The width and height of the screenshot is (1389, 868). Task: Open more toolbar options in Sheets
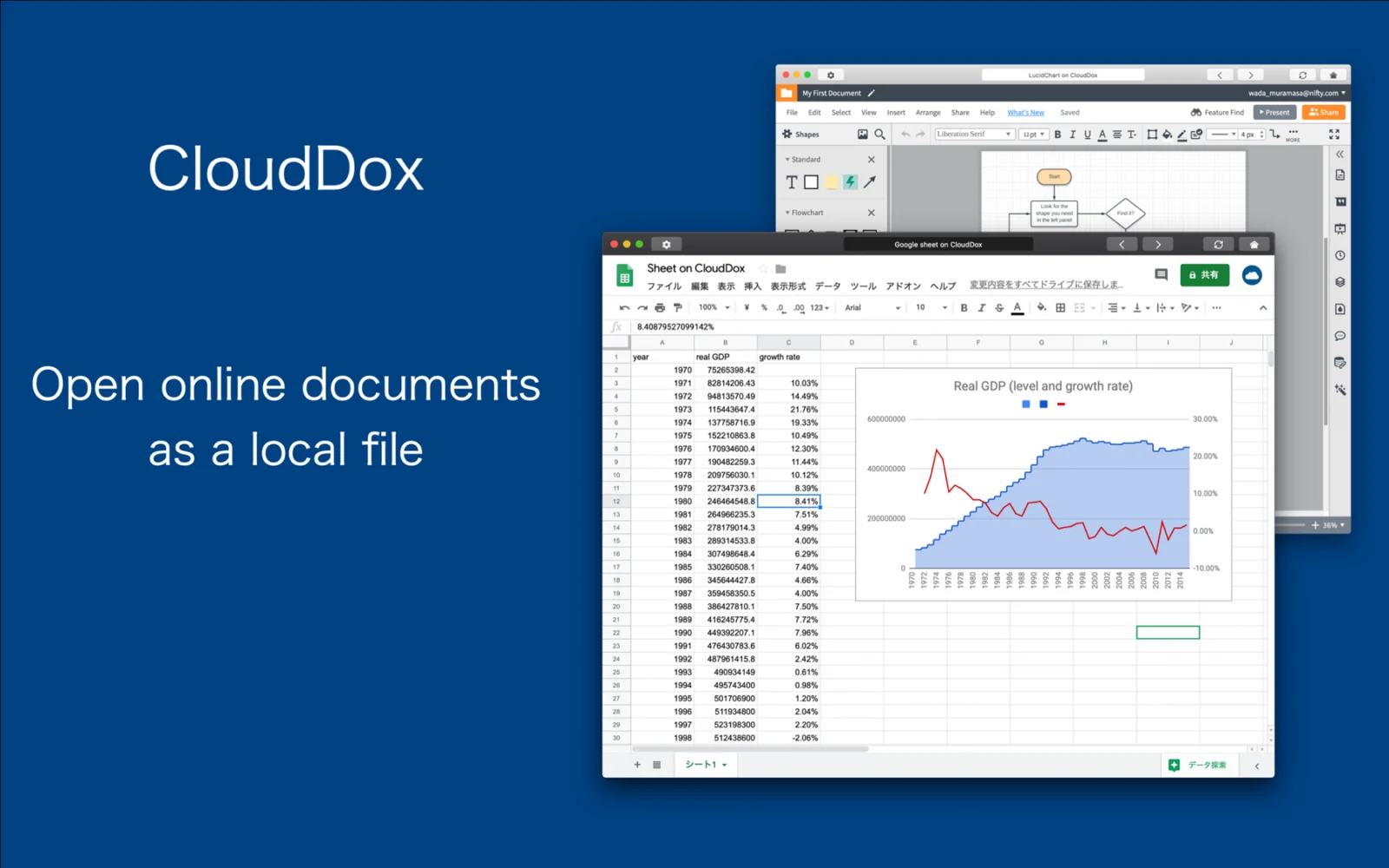[x=1216, y=307]
